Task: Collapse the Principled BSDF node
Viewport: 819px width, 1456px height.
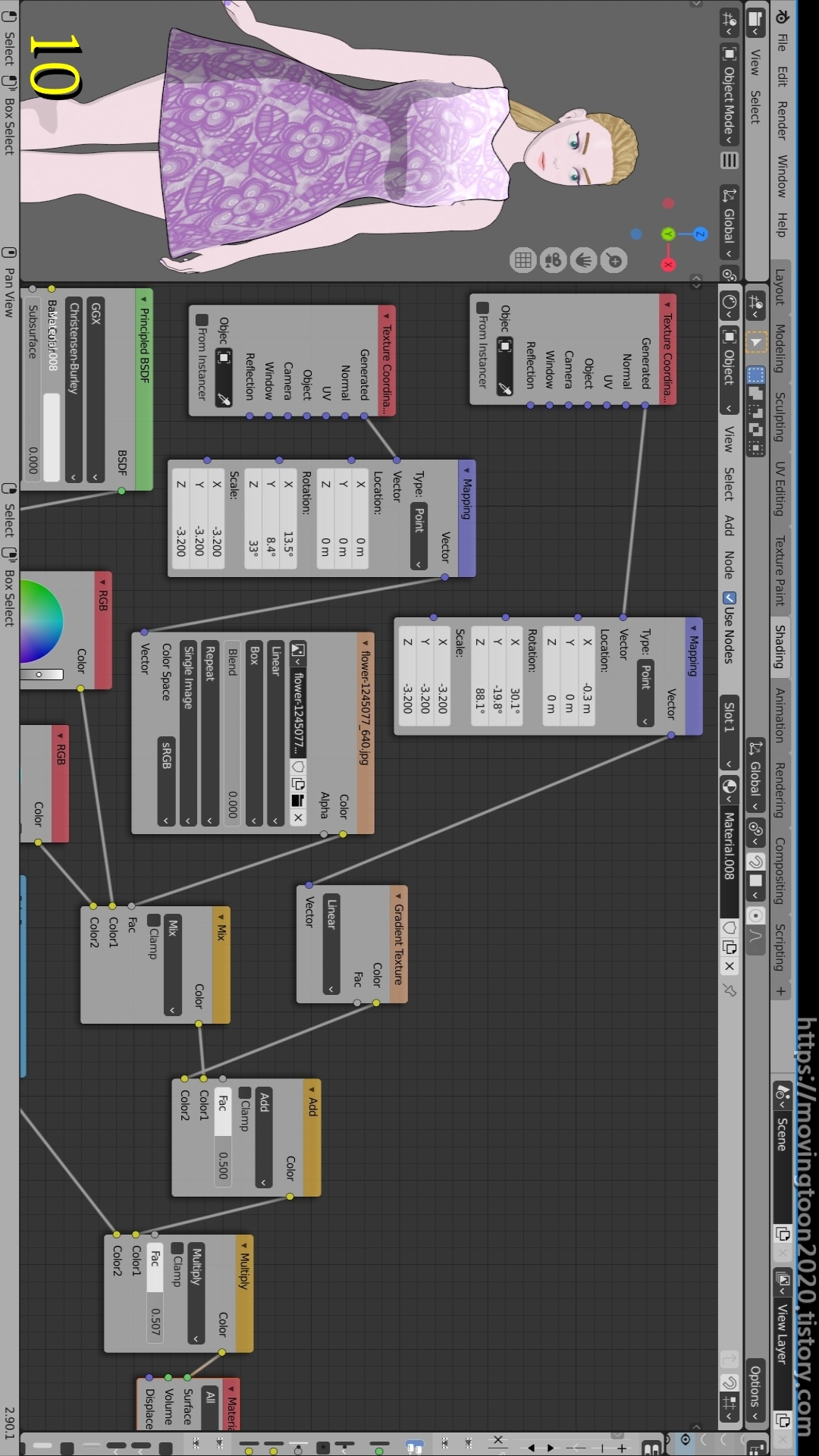Action: tap(143, 300)
